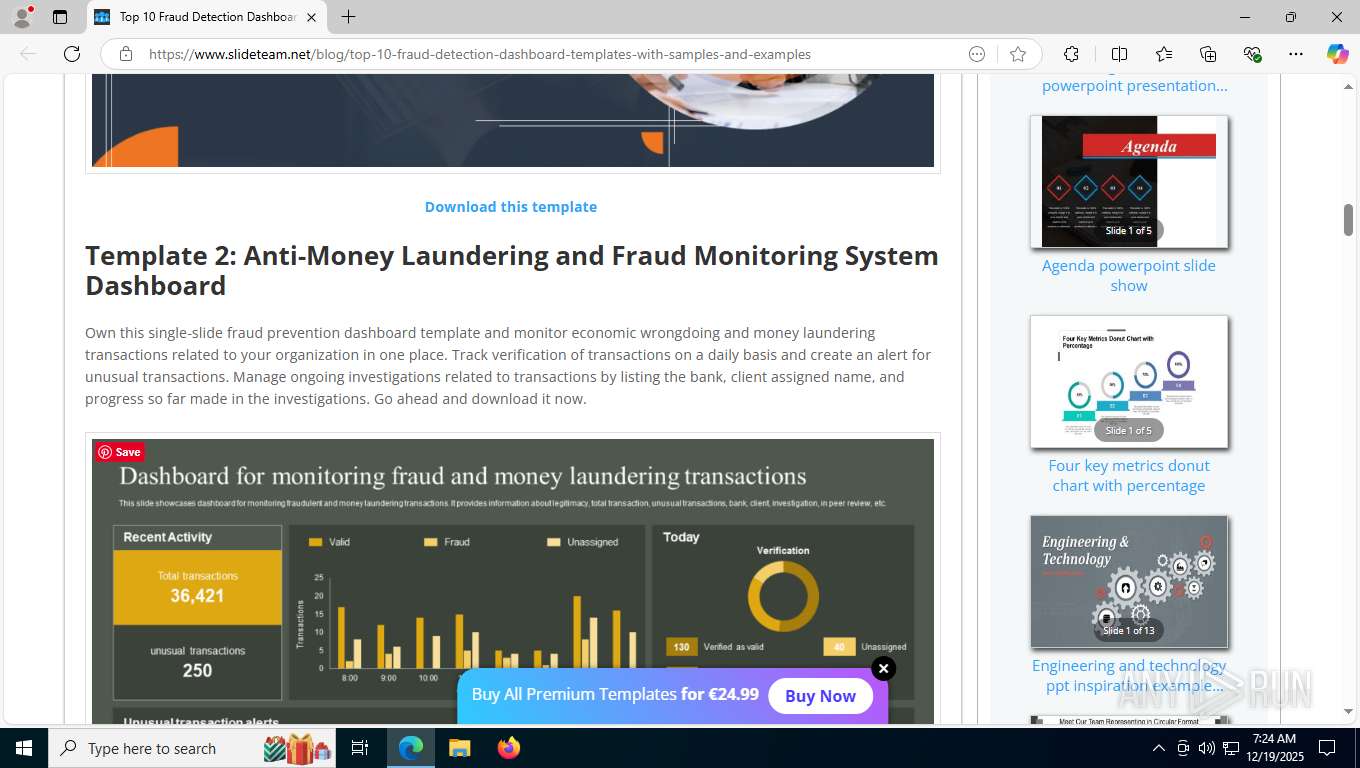Image resolution: width=1360 pixels, height=768 pixels.
Task: Click the page vertical scrollbar thumb
Action: pos(1348,220)
